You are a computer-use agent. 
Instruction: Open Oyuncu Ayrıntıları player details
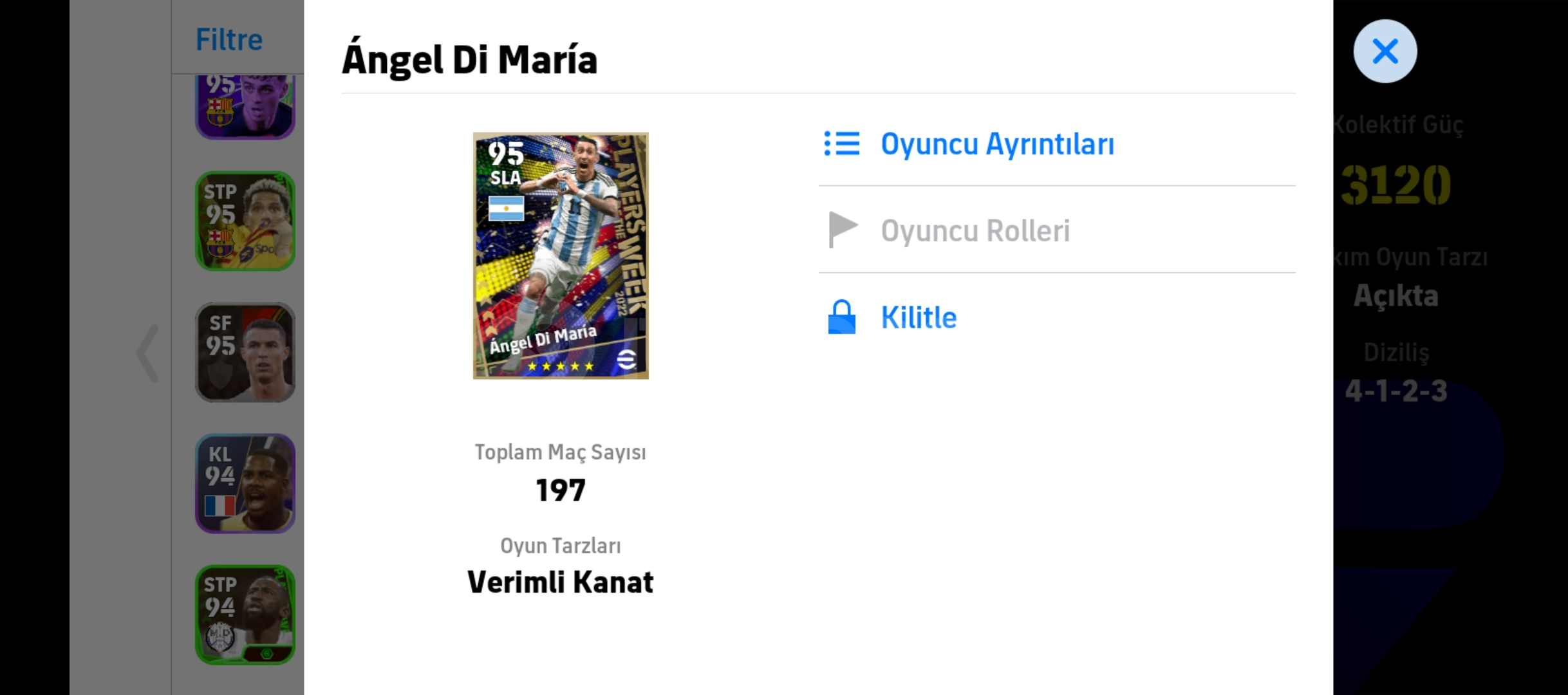(1057, 144)
